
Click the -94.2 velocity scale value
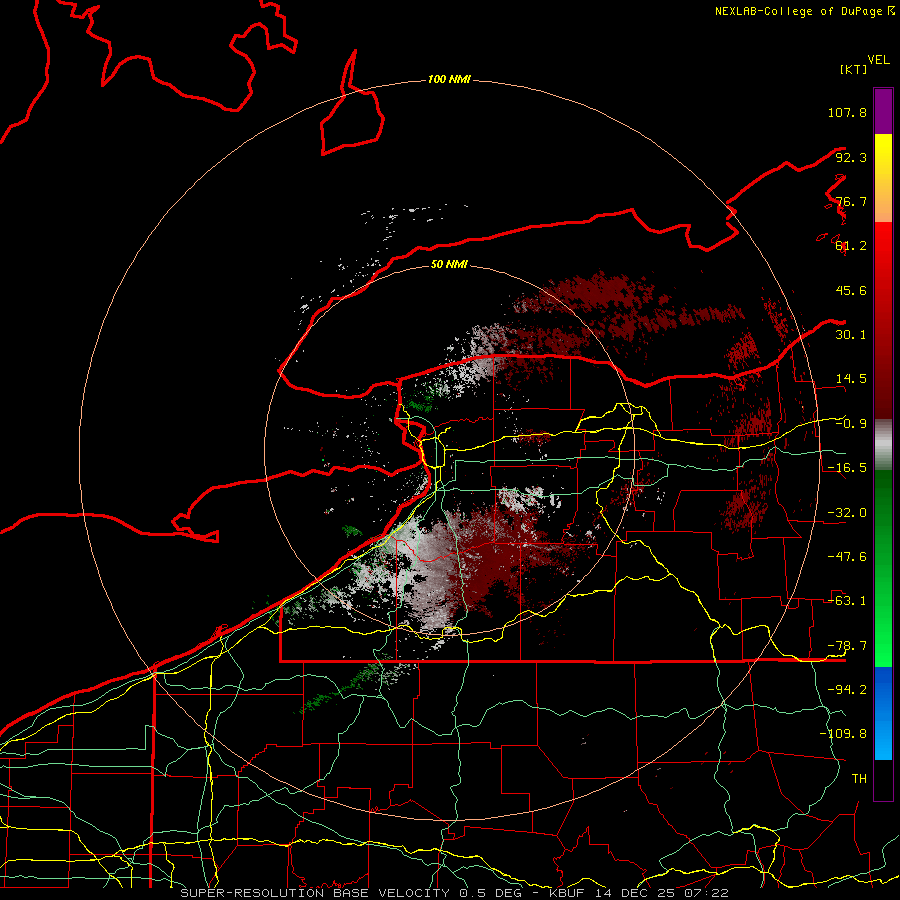847,689
